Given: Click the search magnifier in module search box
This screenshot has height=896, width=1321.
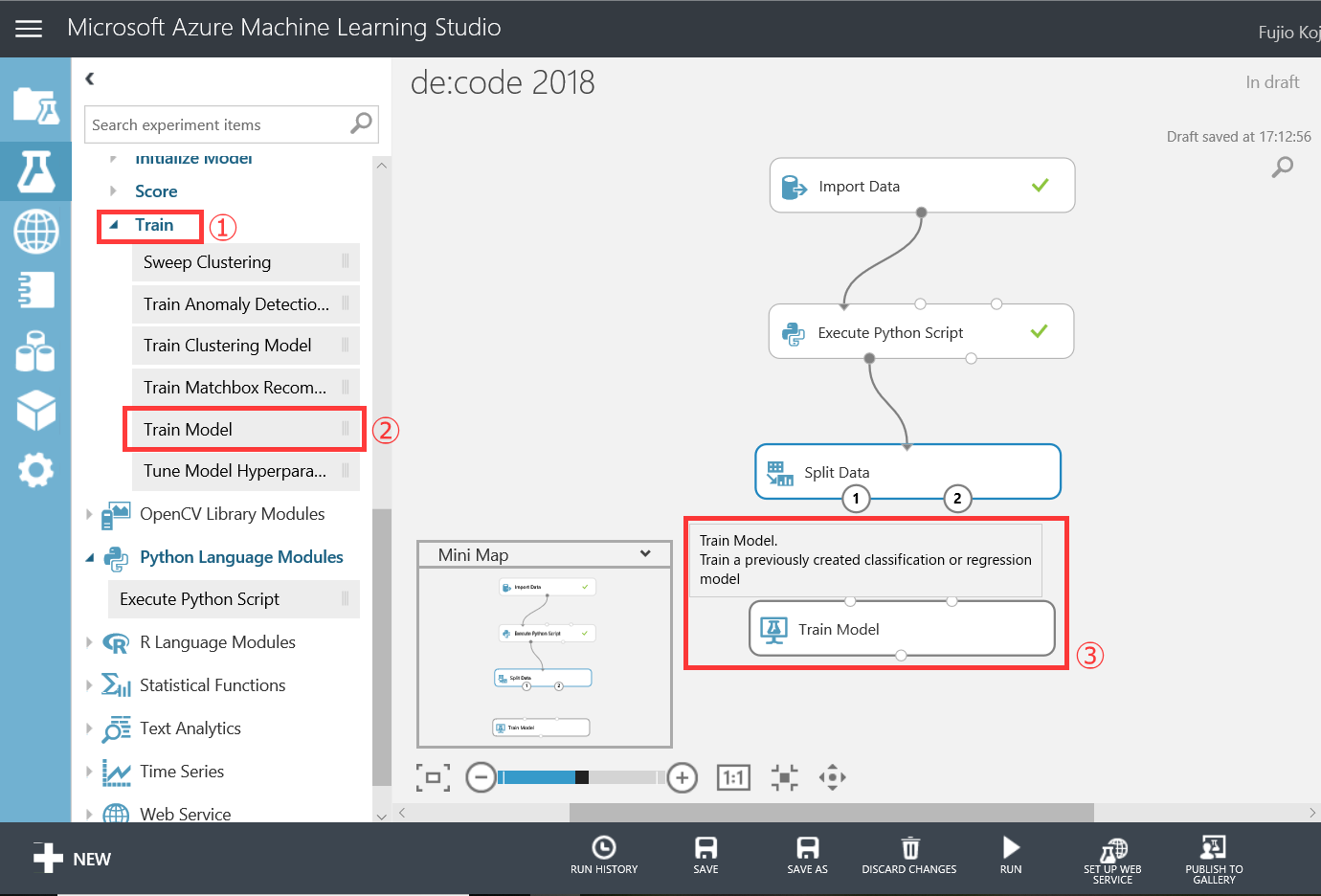Looking at the screenshot, I should coord(361,123).
